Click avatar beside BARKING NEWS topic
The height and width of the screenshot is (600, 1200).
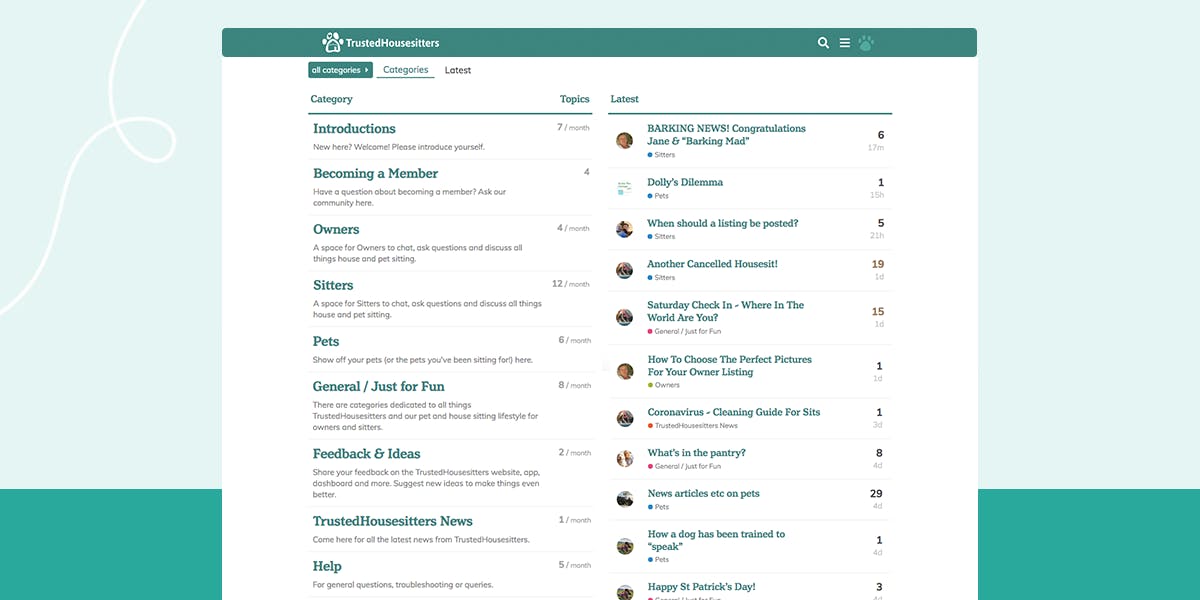625,141
